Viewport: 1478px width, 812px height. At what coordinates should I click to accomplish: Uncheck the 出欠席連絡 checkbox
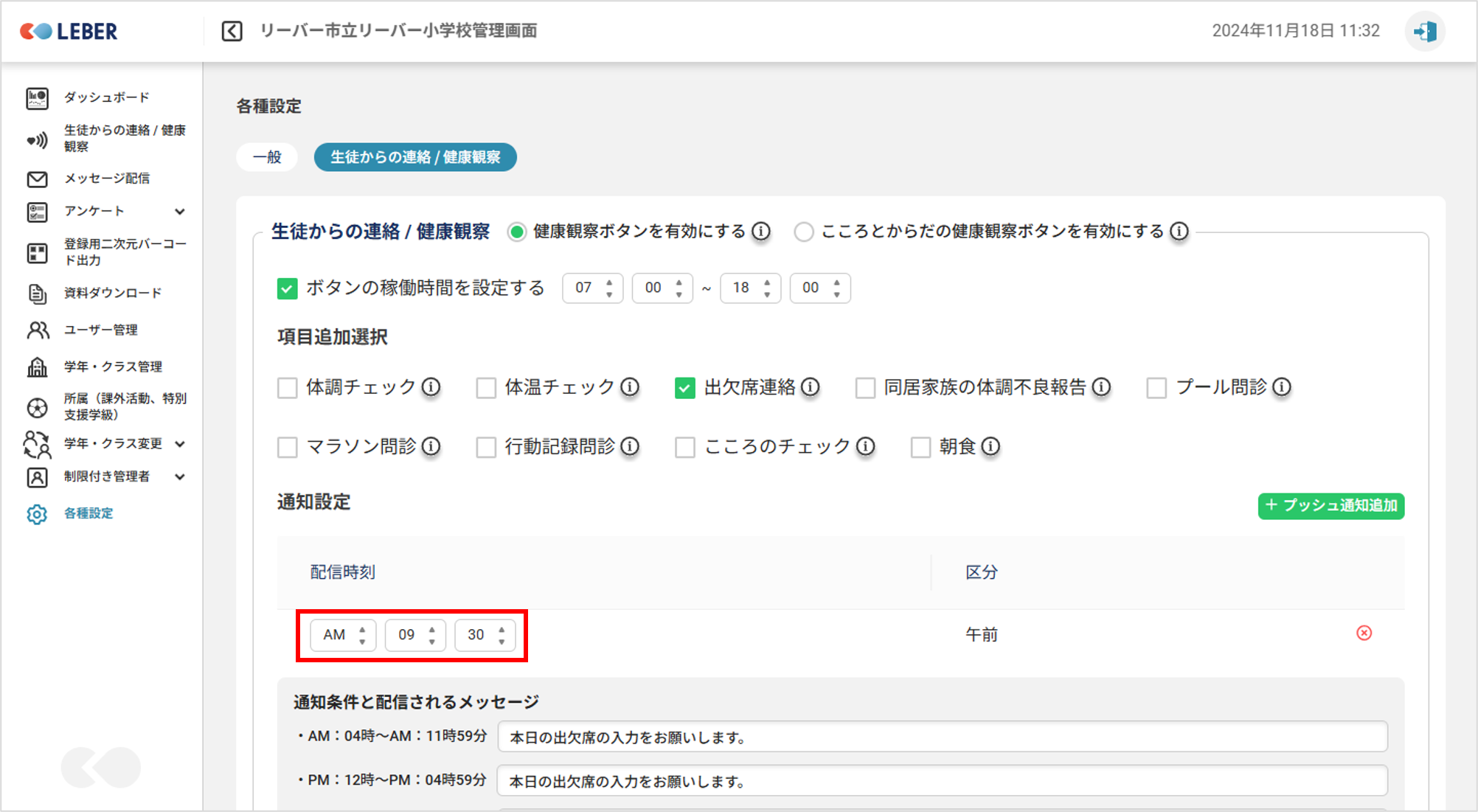pos(684,388)
